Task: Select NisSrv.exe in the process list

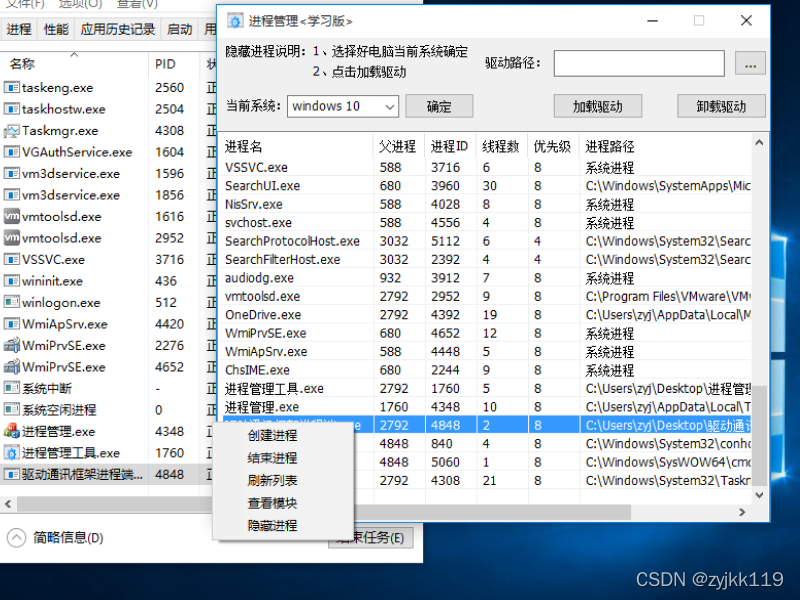Action: pyautogui.click(x=486, y=204)
